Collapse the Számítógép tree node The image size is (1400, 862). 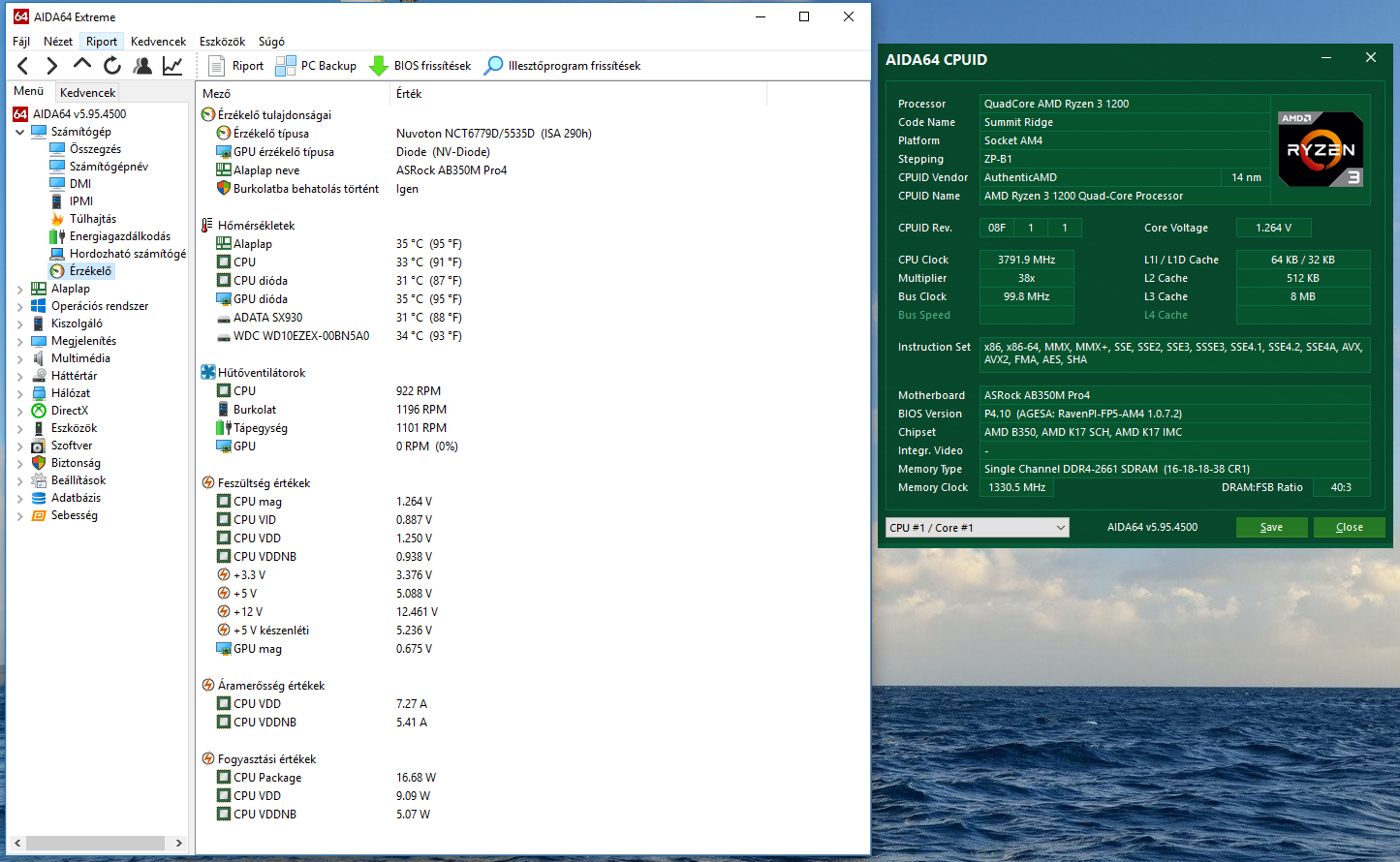pyautogui.click(x=19, y=132)
